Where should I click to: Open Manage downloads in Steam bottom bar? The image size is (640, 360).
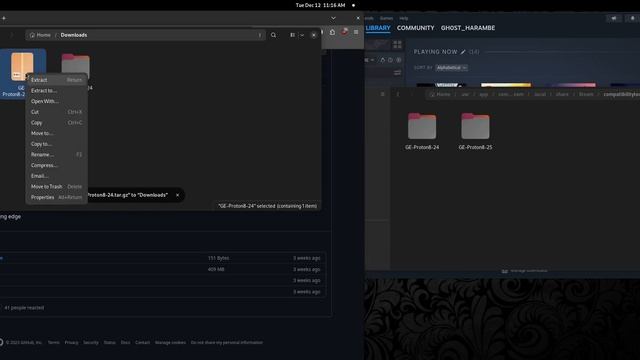tap(524, 271)
